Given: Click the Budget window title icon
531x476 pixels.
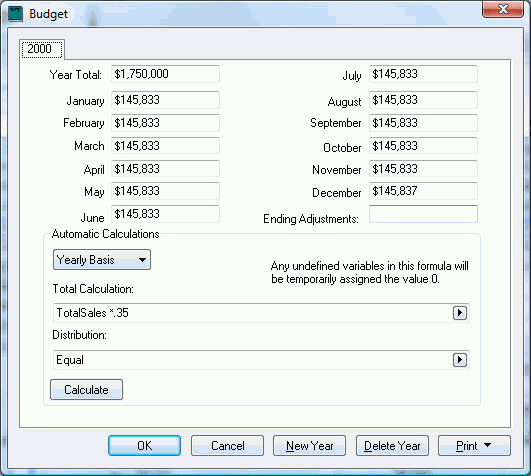Looking at the screenshot, I should (15, 14).
